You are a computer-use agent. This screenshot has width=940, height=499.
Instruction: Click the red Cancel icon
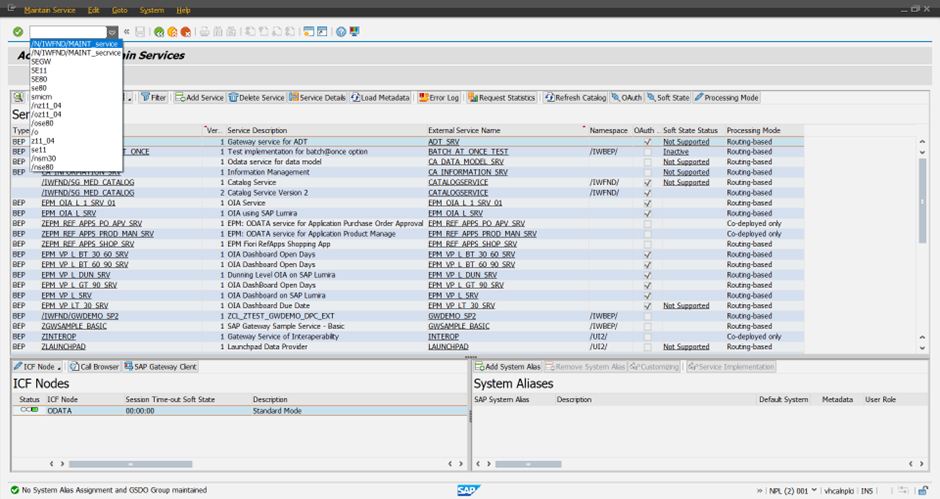[186, 32]
